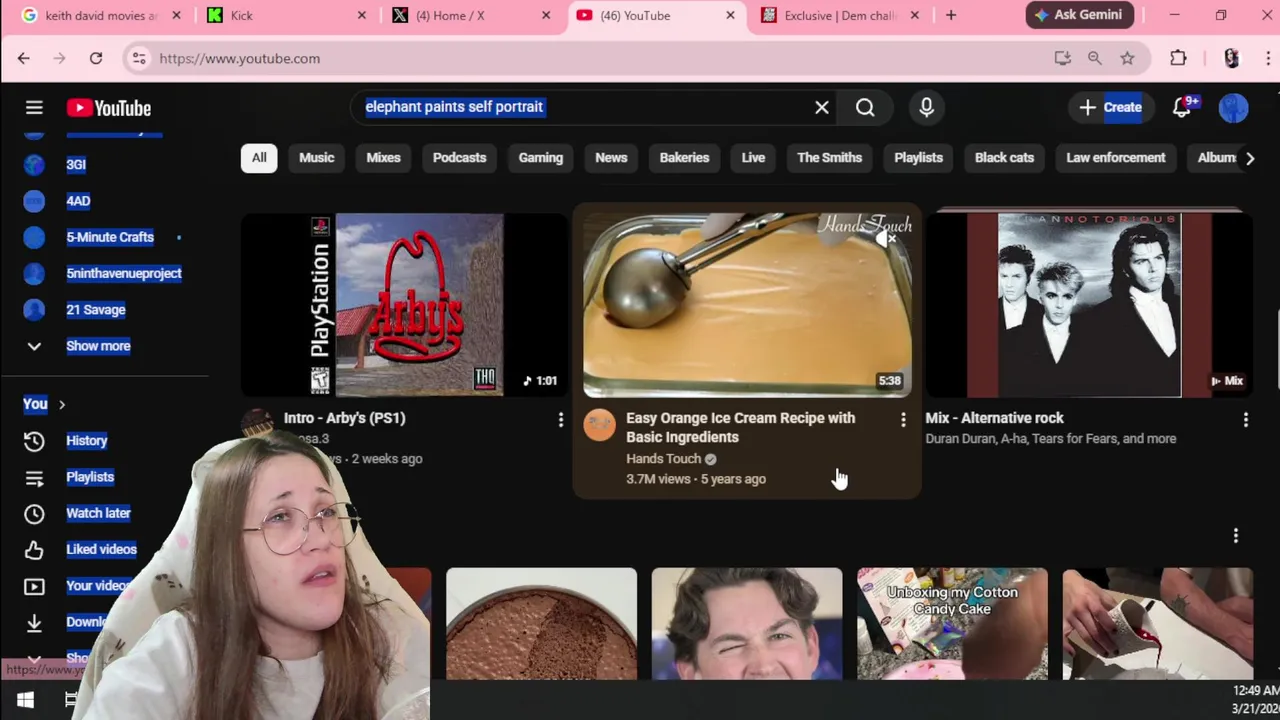This screenshot has width=1280, height=720.
Task: Open the Hands Touch channel name link
Action: click(x=664, y=459)
